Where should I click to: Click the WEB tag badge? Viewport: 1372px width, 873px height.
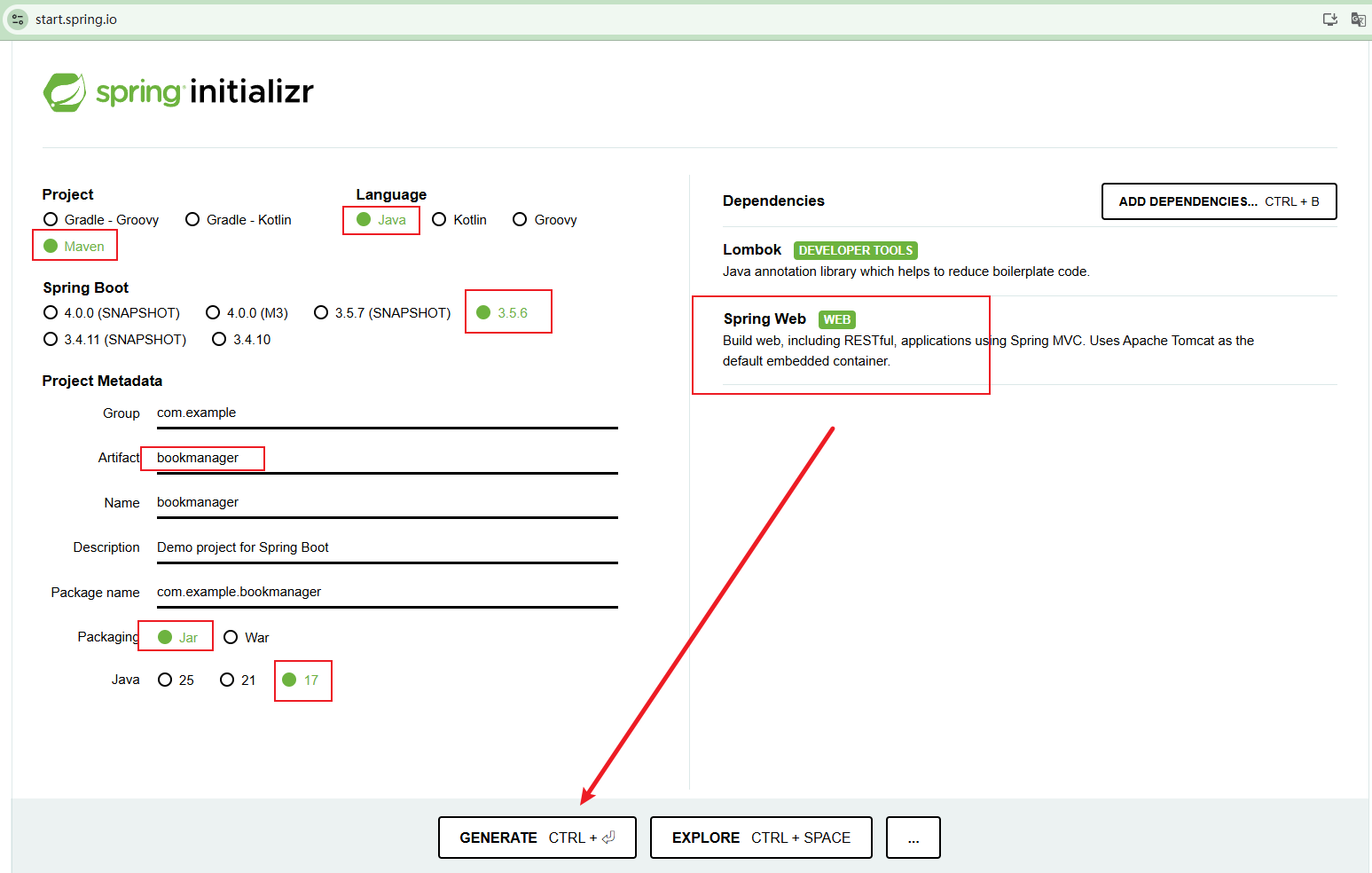click(836, 319)
